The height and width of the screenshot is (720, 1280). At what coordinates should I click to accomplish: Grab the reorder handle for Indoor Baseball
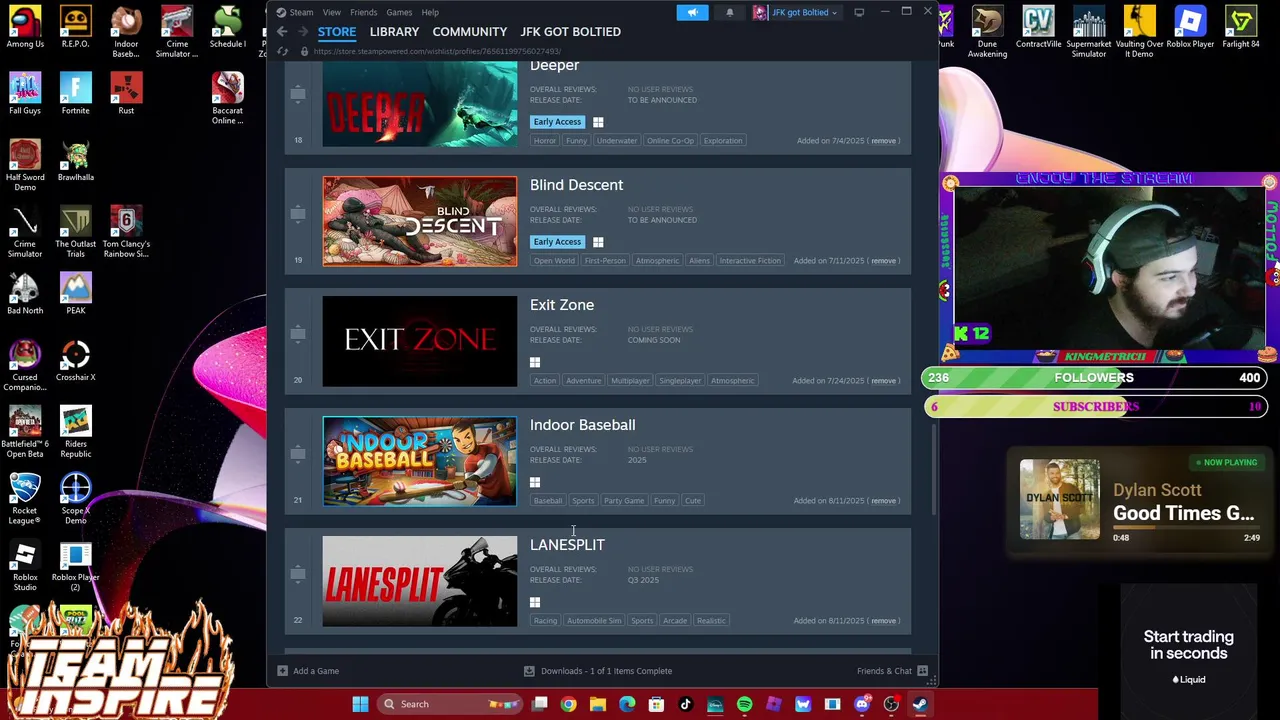[298, 453]
